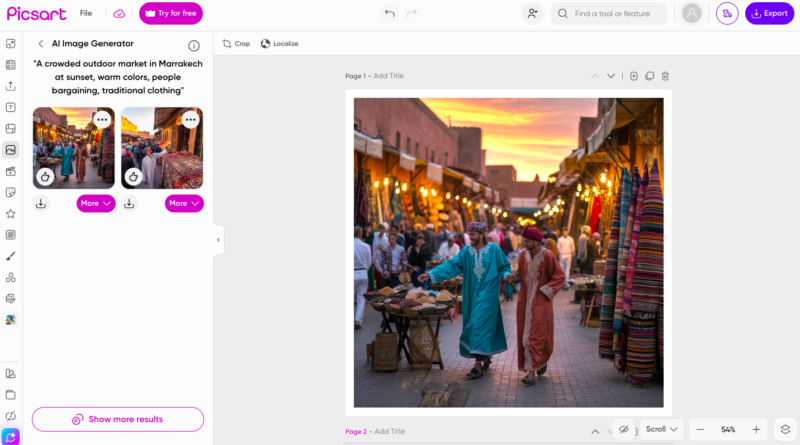Expand More dropdown under second image
Viewport: 800px width, 445px height.
[184, 203]
